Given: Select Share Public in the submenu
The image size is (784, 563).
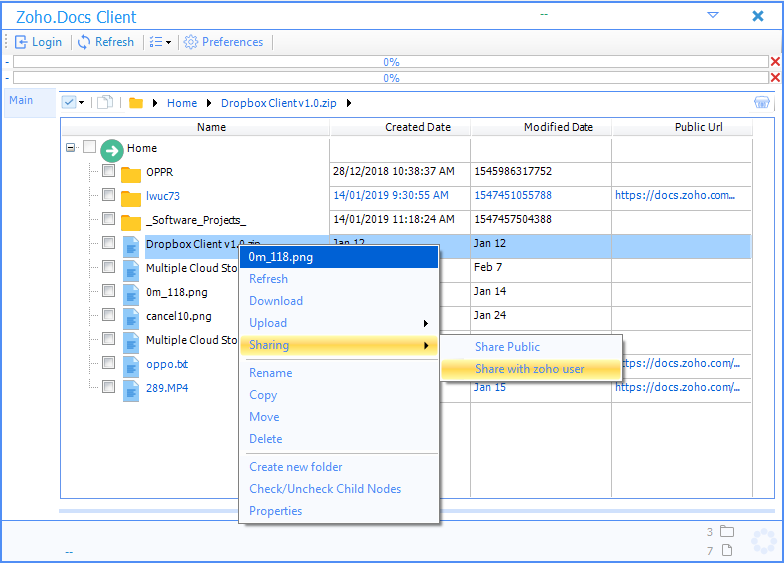Looking at the screenshot, I should click(531, 347).
